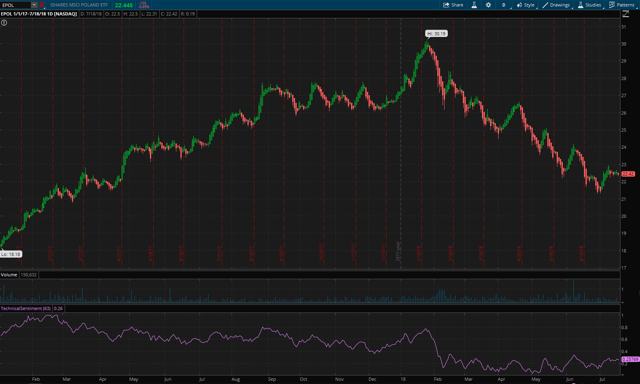
Task: Click the red 22.42 last price tag
Action: [628, 174]
